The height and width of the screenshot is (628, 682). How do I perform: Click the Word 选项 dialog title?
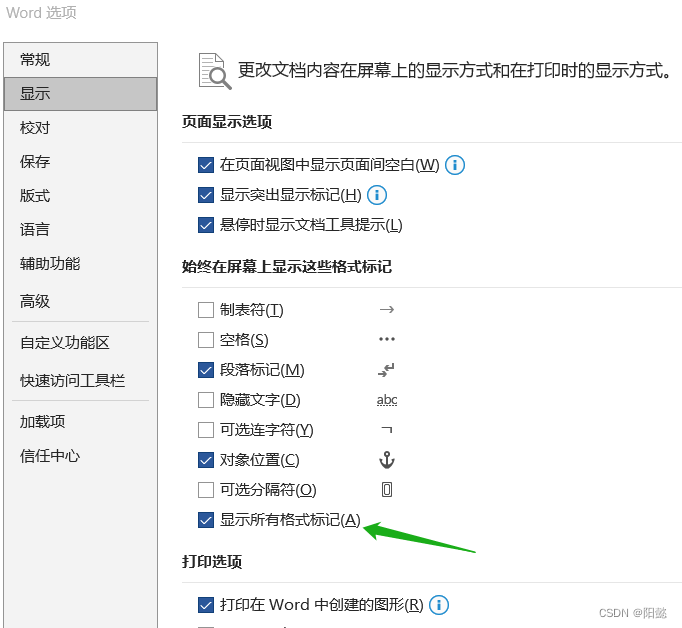(41, 13)
